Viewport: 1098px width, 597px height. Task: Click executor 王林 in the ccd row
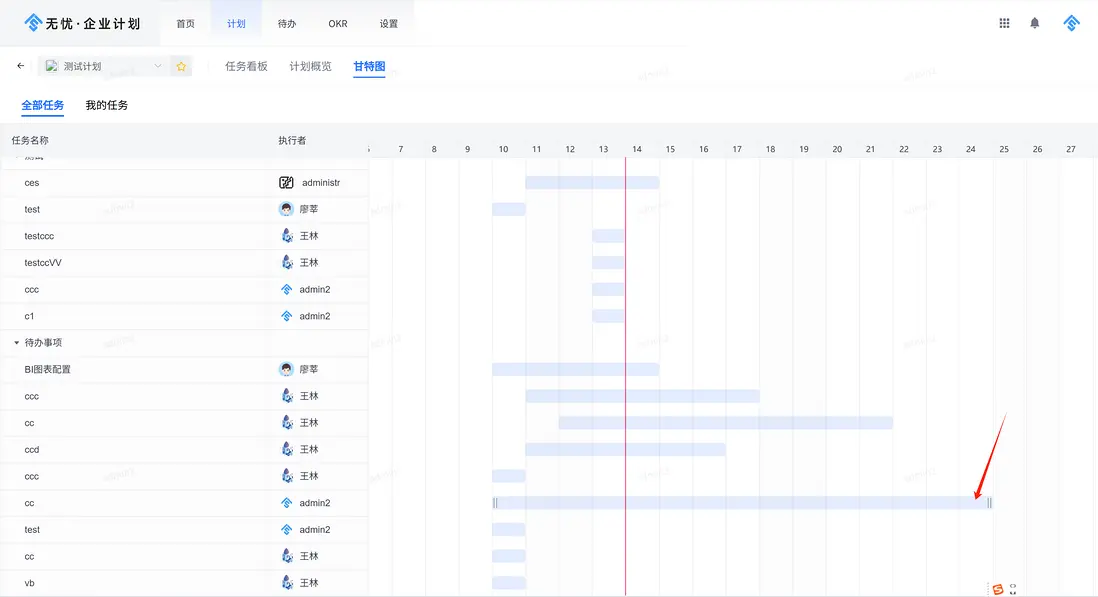(x=309, y=449)
